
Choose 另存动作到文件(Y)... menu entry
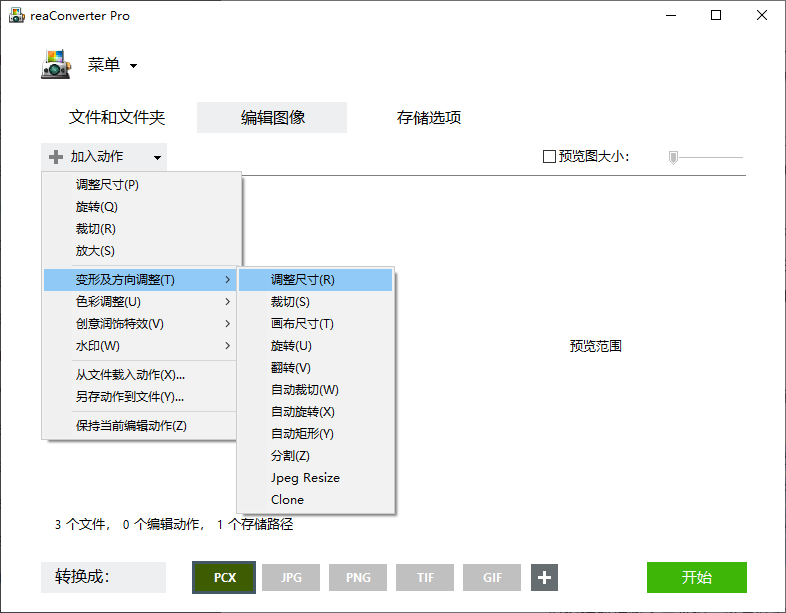pyautogui.click(x=140, y=397)
